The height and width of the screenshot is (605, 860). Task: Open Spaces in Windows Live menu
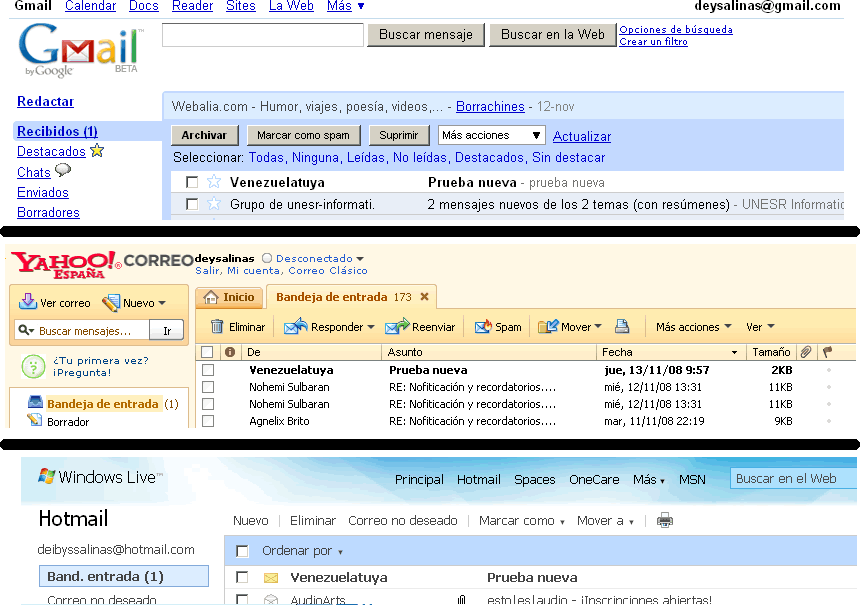[535, 479]
